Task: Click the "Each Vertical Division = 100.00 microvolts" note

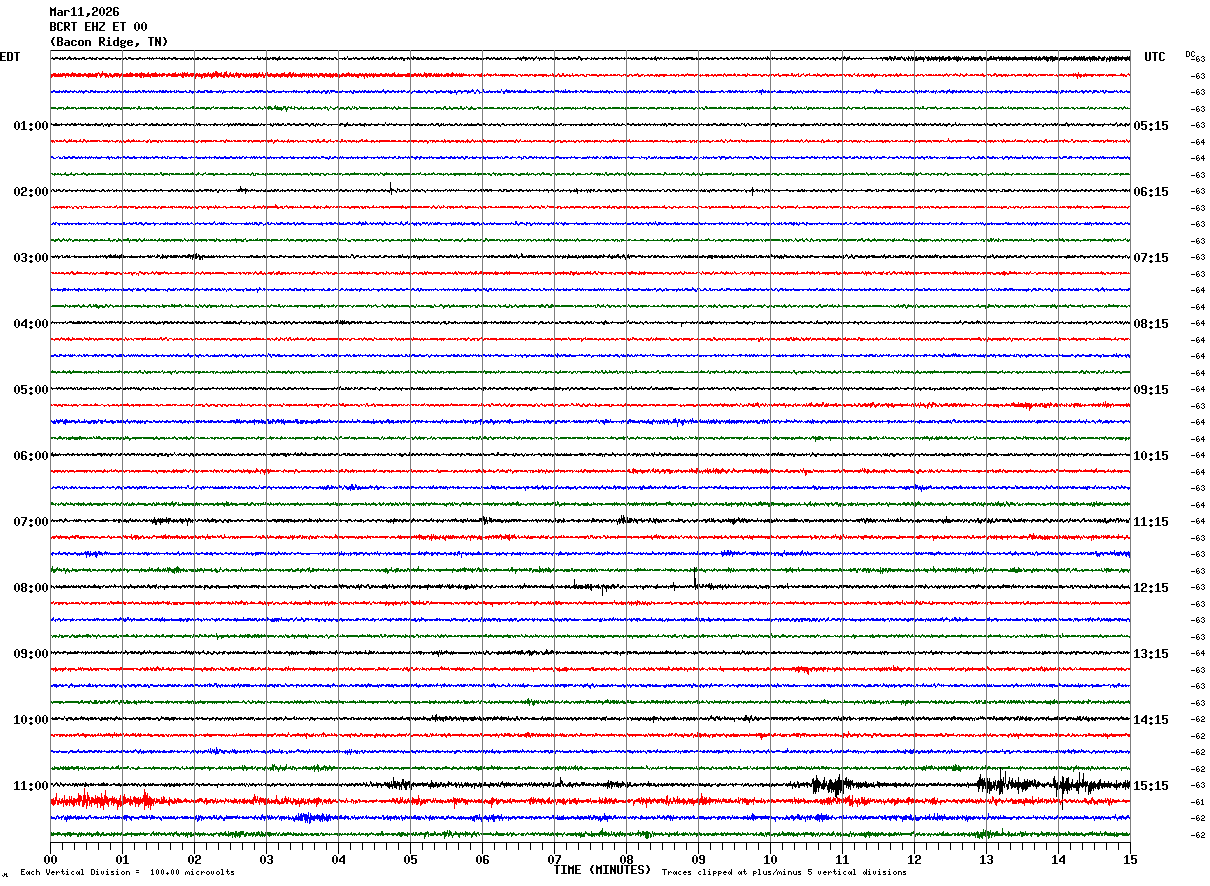Action: (127, 873)
